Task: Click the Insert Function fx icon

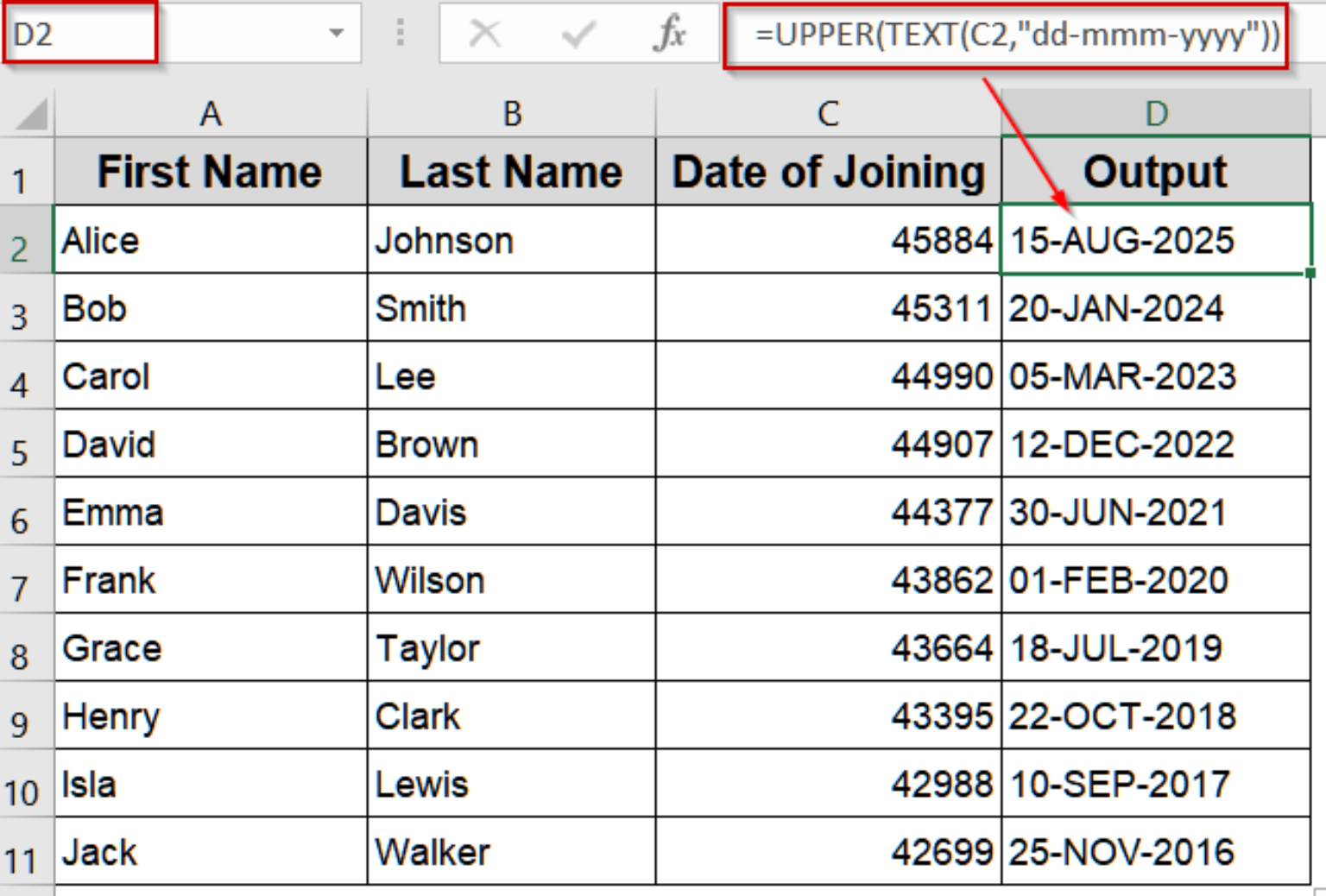Action: coord(671,35)
